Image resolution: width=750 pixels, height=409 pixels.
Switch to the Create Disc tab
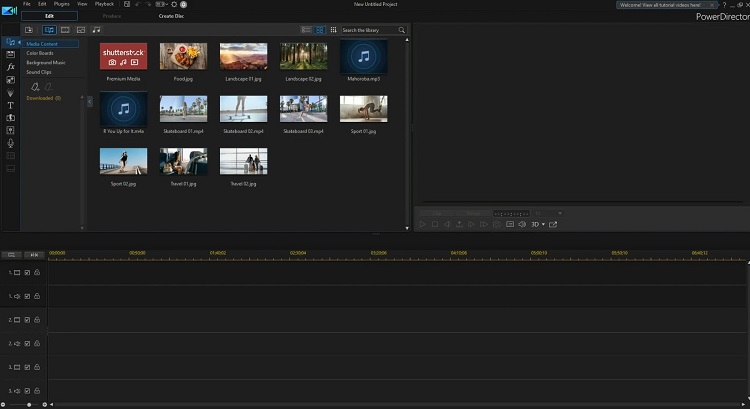(171, 17)
